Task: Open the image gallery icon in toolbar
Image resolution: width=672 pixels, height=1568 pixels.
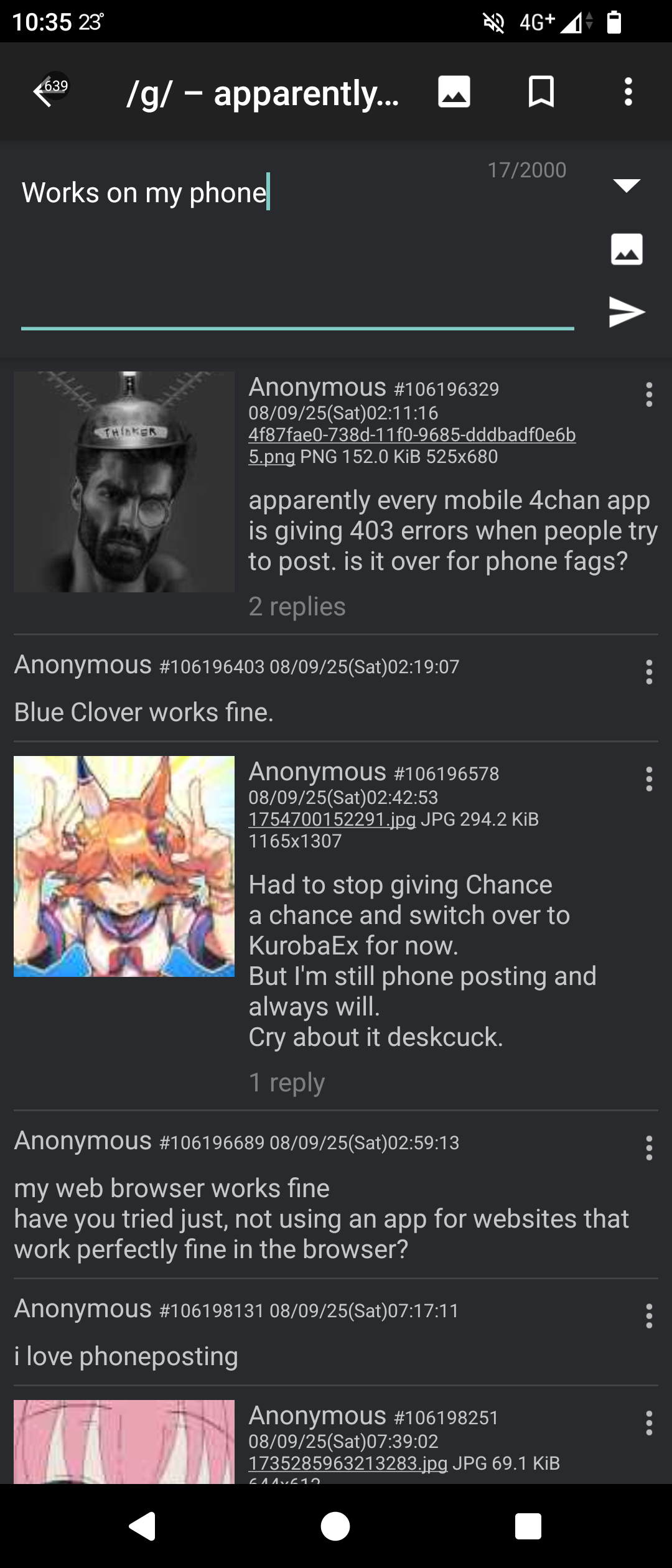Action: point(454,92)
